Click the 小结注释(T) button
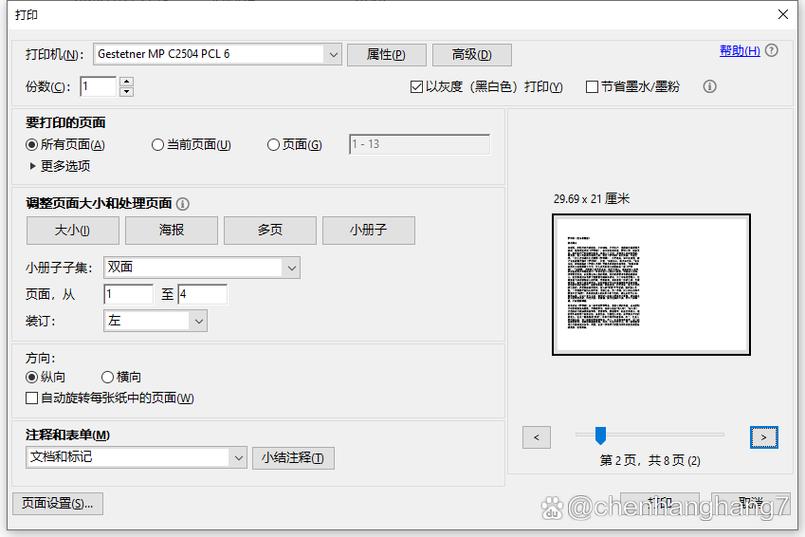The height and width of the screenshot is (537, 805). click(x=293, y=458)
